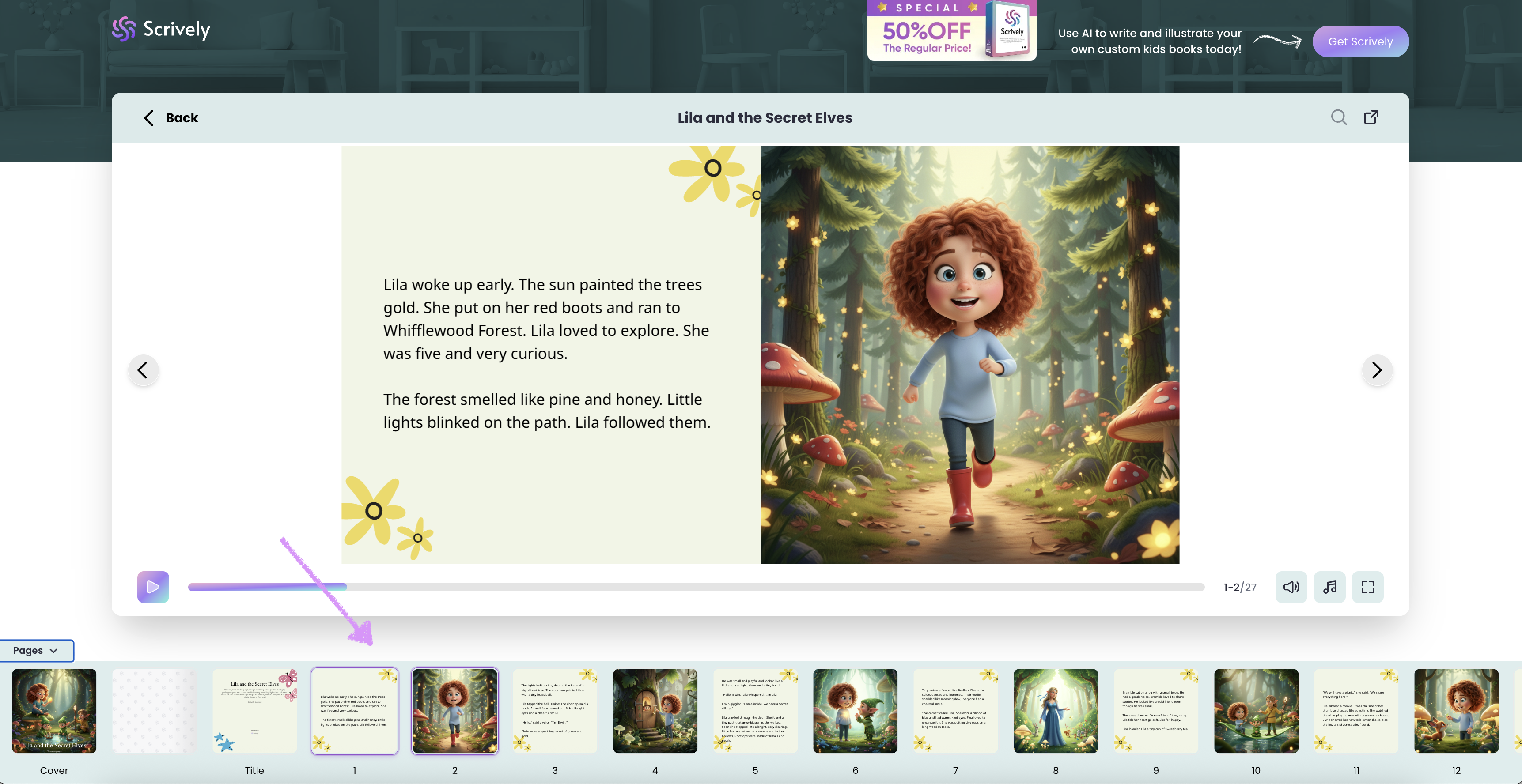Select the Cover page thumbnail
Screen dimensions: 1522x784
54,711
